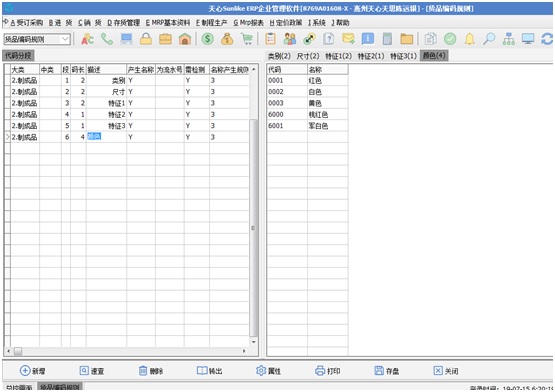Click the 速查 button
Viewport: 555px width, 392px height.
pos(92,371)
